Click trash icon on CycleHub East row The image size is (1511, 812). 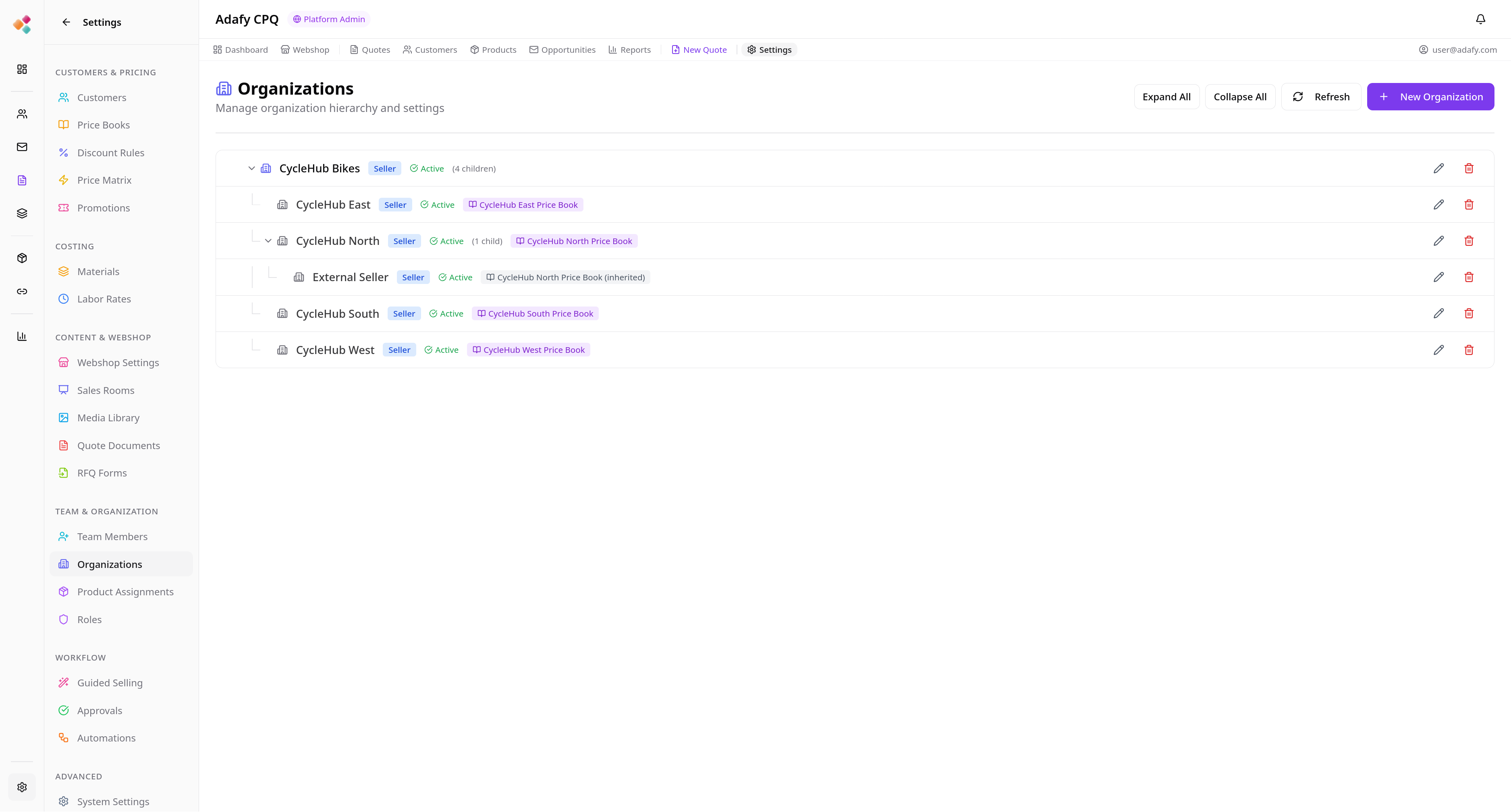tap(1469, 205)
